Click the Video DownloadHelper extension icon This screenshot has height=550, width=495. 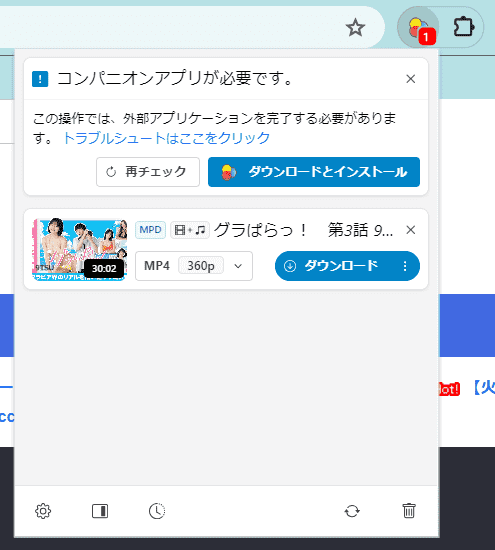click(x=418, y=27)
